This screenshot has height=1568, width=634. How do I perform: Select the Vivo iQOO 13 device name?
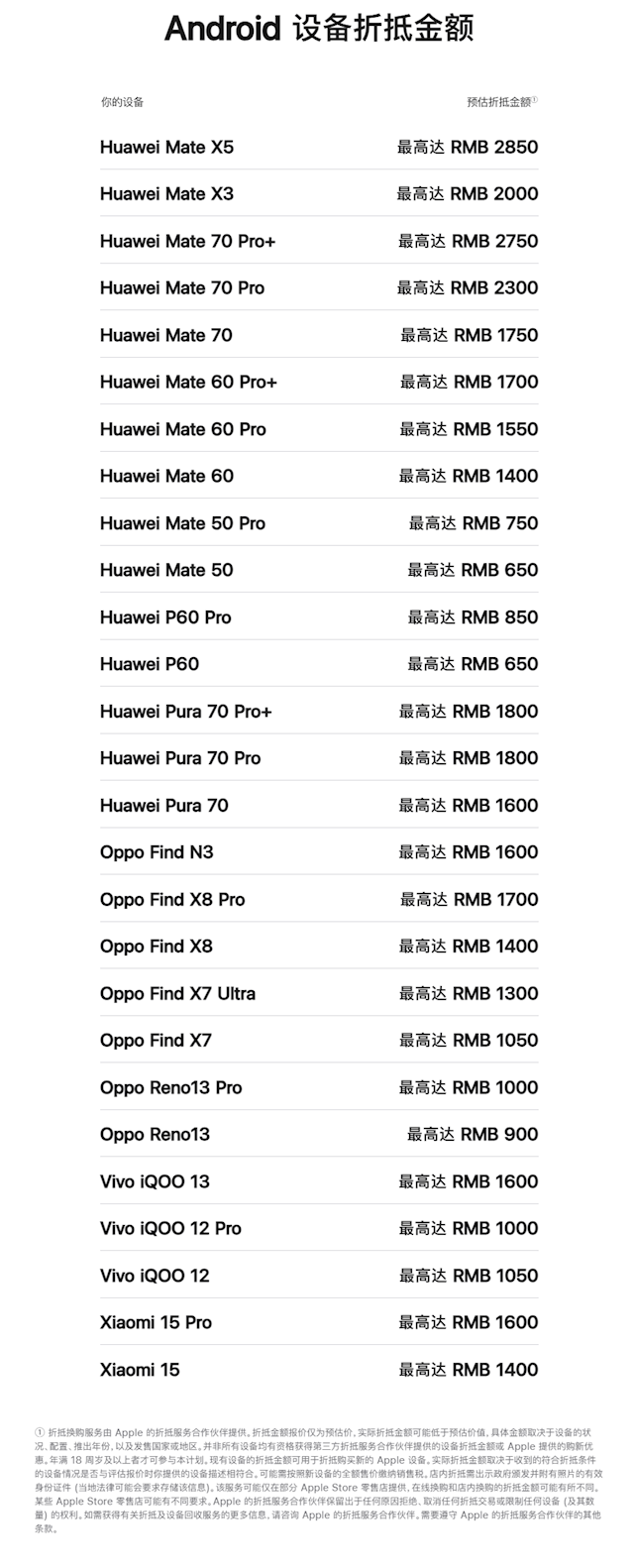coord(155,1181)
